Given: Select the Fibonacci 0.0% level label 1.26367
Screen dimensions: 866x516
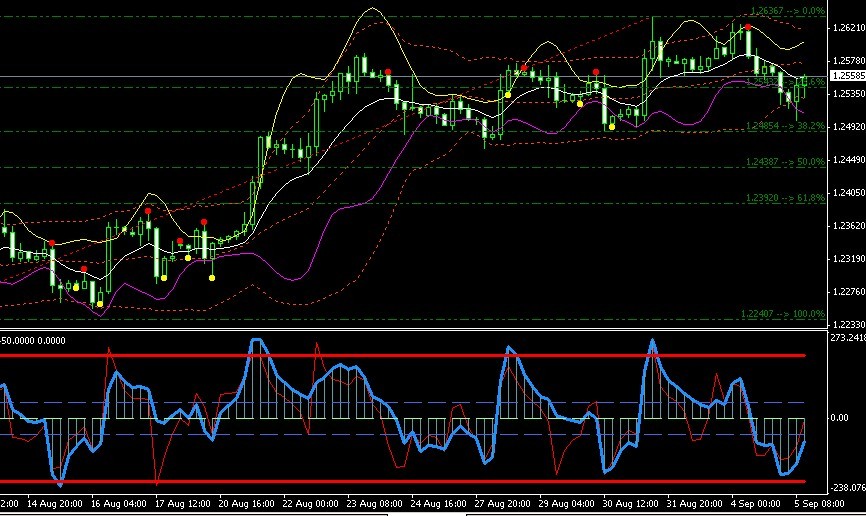Looking at the screenshot, I should tap(788, 10).
